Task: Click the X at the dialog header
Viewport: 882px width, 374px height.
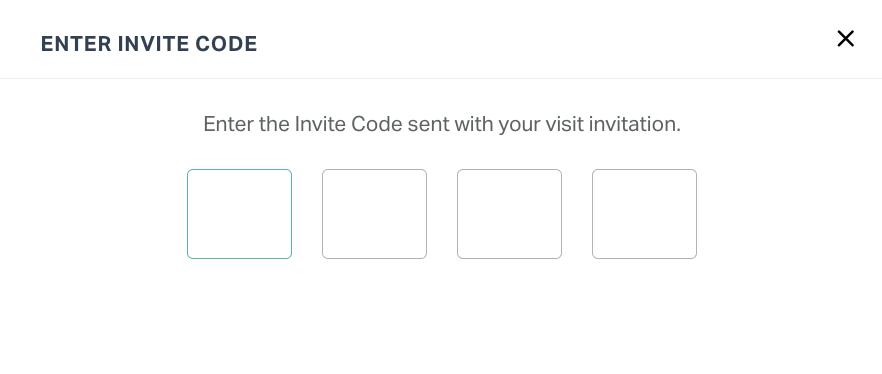Action: 845,39
